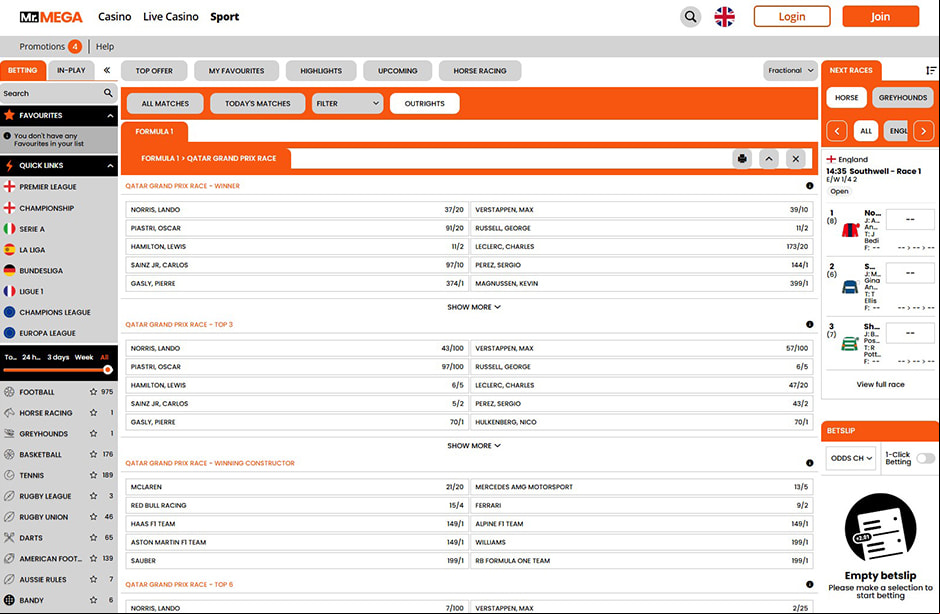
Task: Open the Filter dropdown
Action: click(x=347, y=103)
